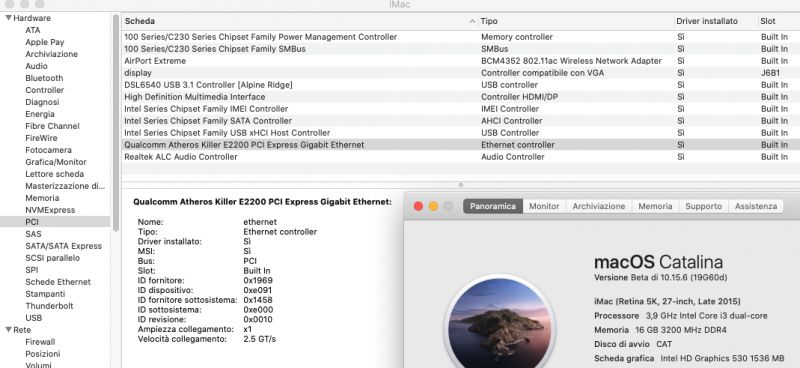Select the display PCI row
This screenshot has width=800, height=368.
pos(461,73)
